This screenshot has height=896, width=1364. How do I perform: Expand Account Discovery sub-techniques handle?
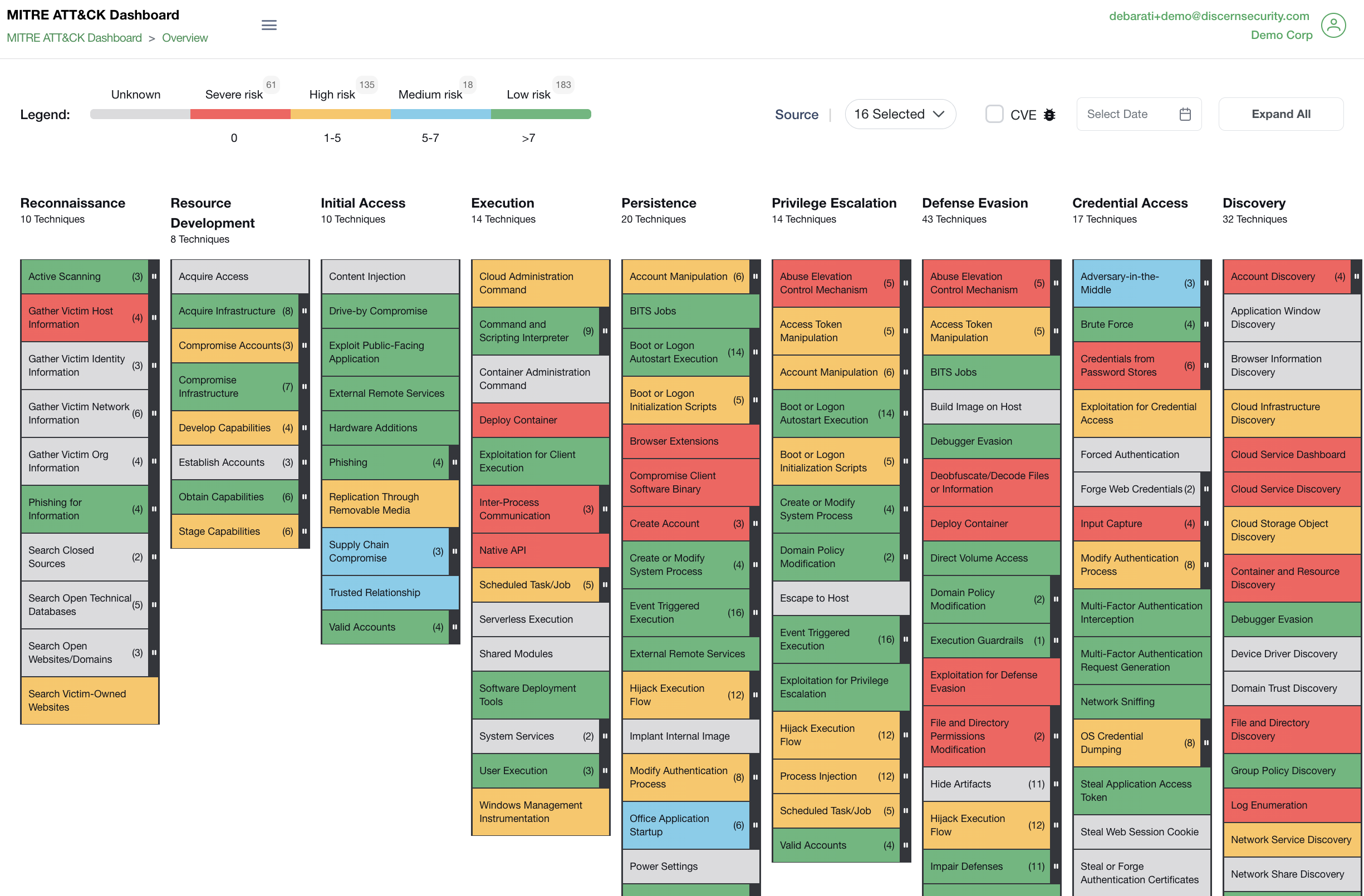click(1356, 277)
